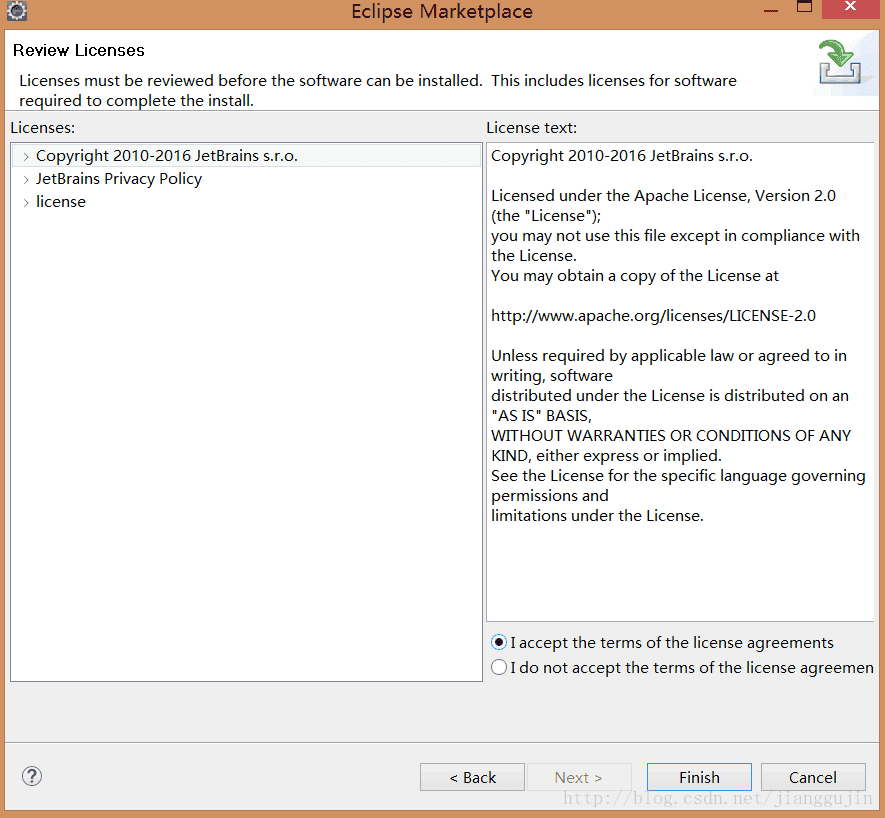Click the 'Review Licenses' heading

(x=79, y=50)
